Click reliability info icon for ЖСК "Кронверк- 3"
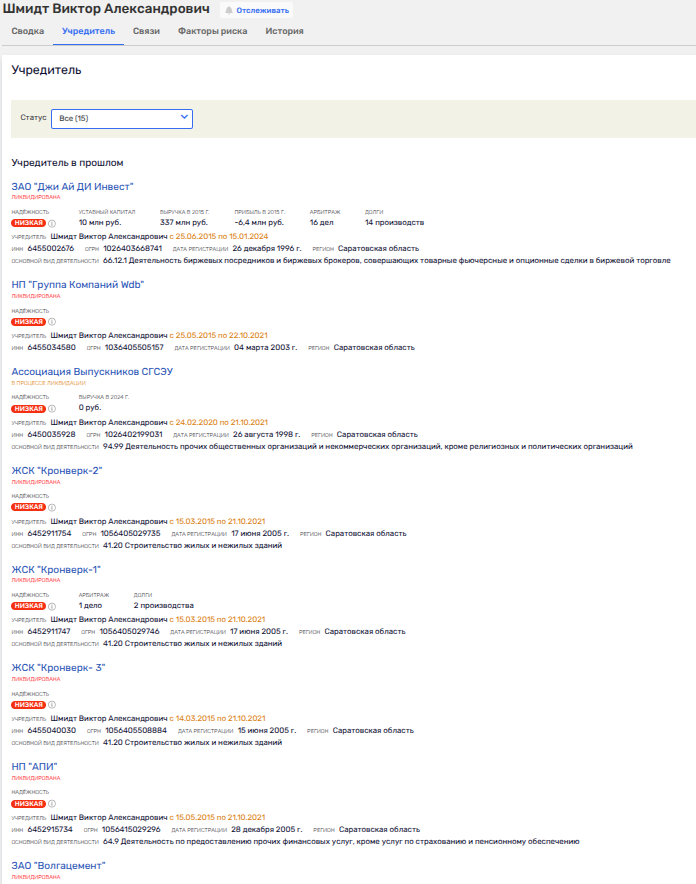Screen dimensions: 696x884 coord(52,705)
